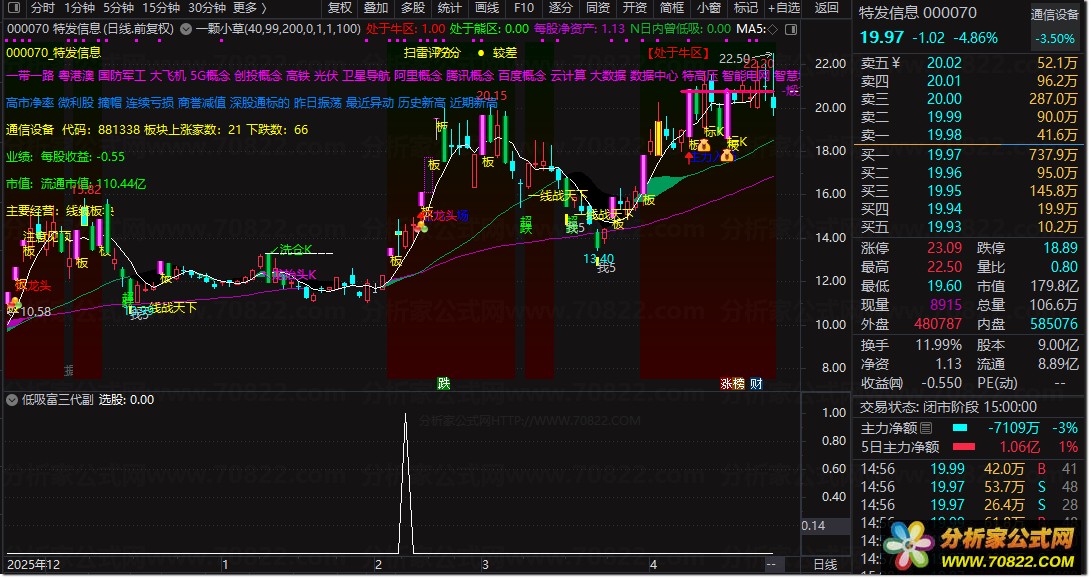Click the 卖一 price 19.98
1091x578 pixels.
[x=944, y=135]
